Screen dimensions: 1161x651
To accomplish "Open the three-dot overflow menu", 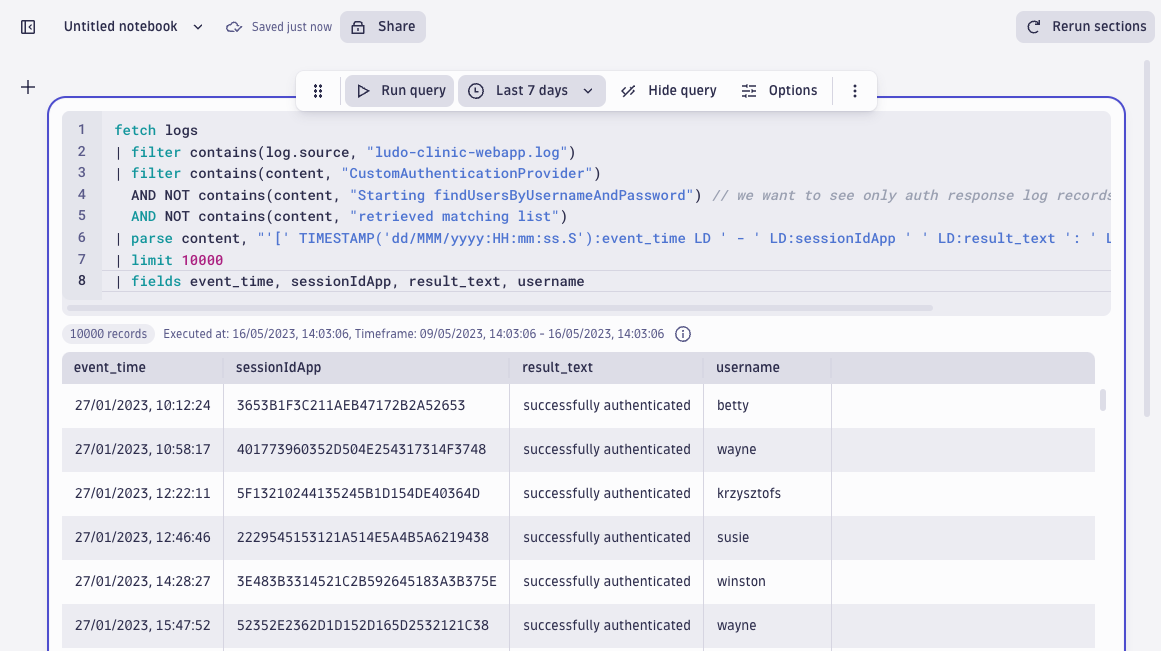I will (855, 90).
